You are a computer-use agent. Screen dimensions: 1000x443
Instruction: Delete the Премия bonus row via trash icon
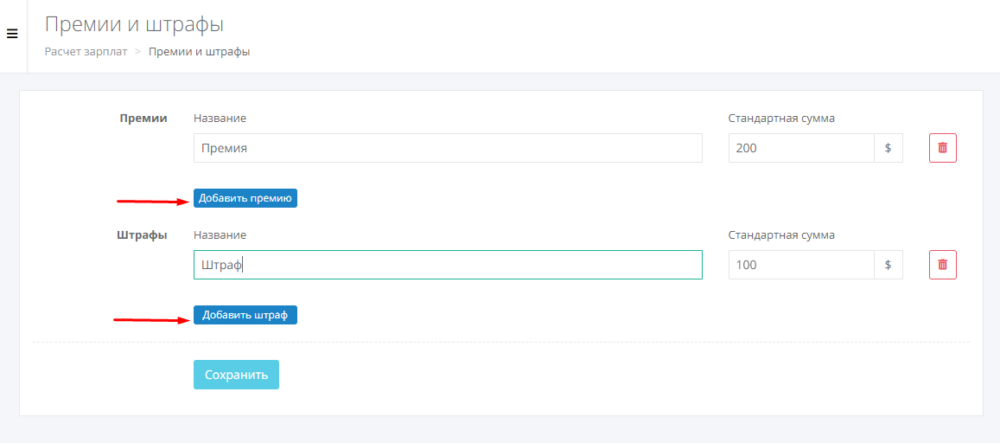943,148
